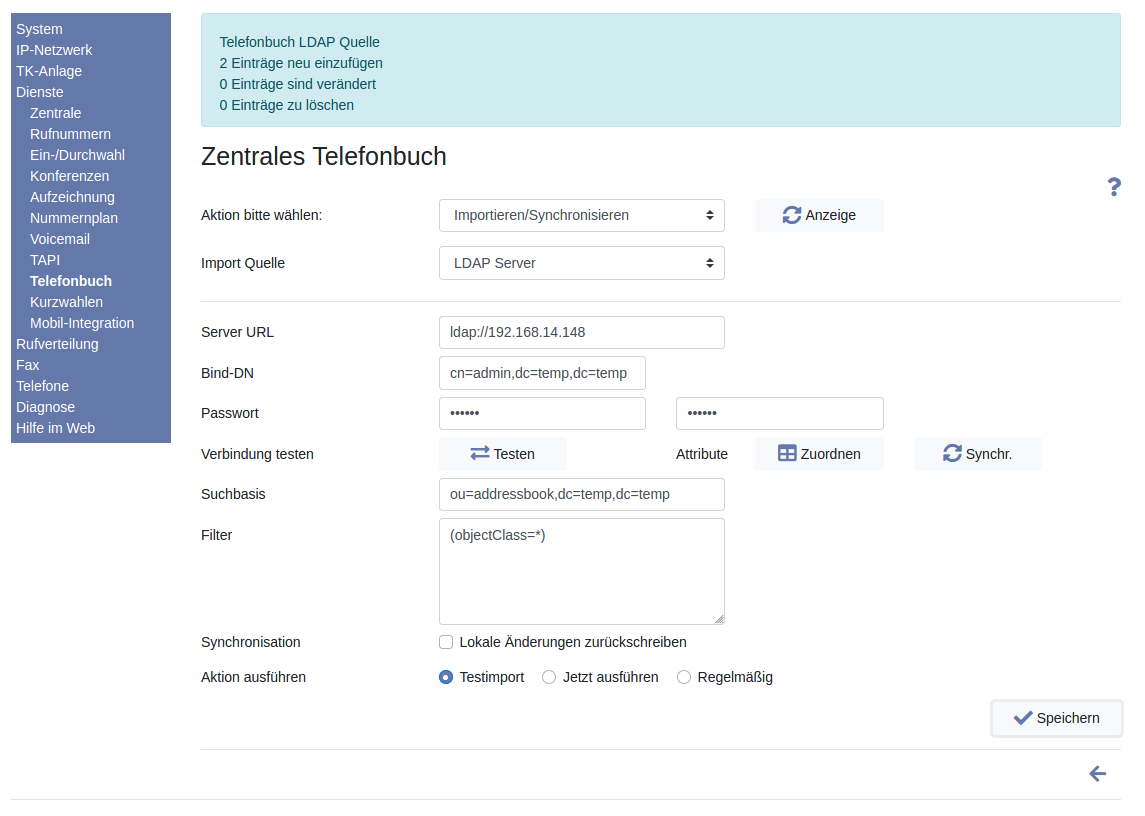Click into the Server URL field
This screenshot has width=1145, height=816.
pyautogui.click(x=581, y=332)
